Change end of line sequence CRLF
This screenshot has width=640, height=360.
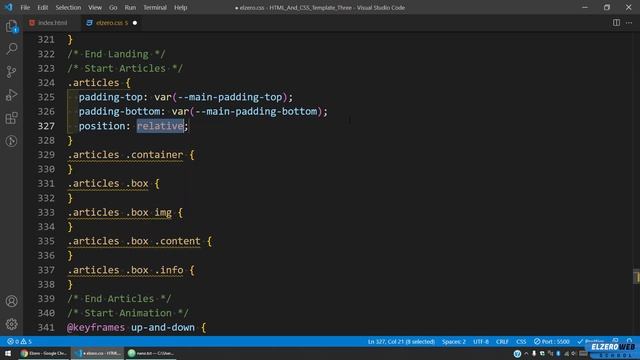click(x=502, y=342)
